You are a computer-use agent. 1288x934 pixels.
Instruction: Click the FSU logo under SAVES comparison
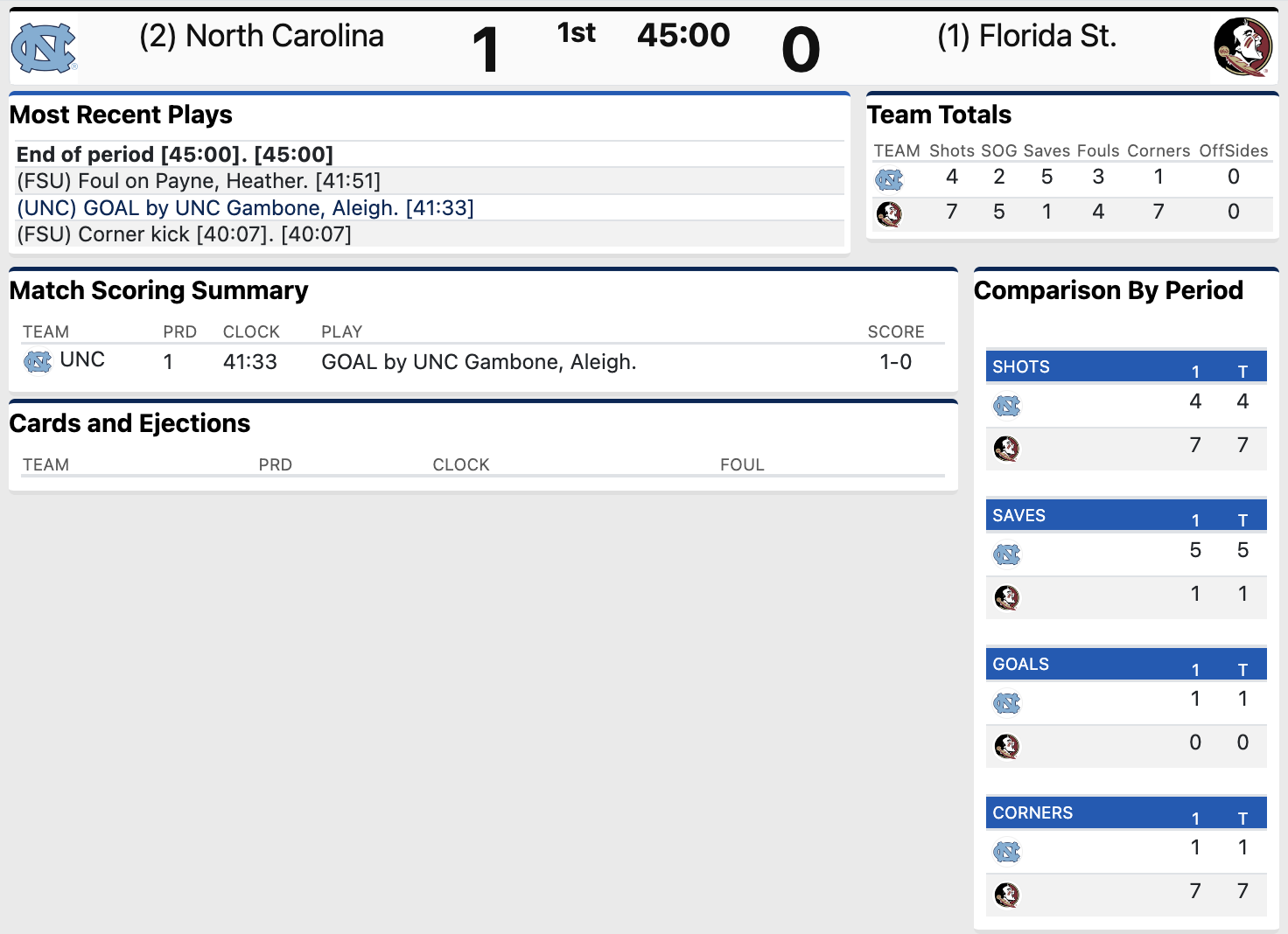[1007, 597]
